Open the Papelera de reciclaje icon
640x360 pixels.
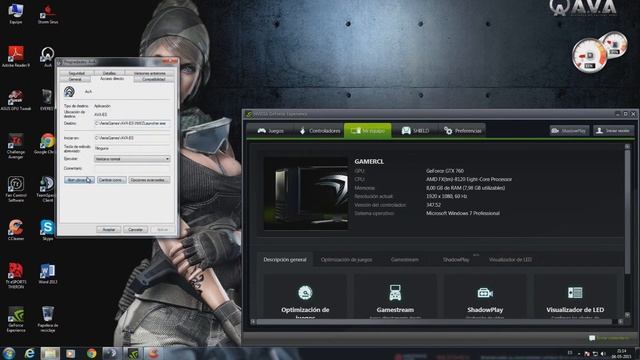click(x=48, y=319)
